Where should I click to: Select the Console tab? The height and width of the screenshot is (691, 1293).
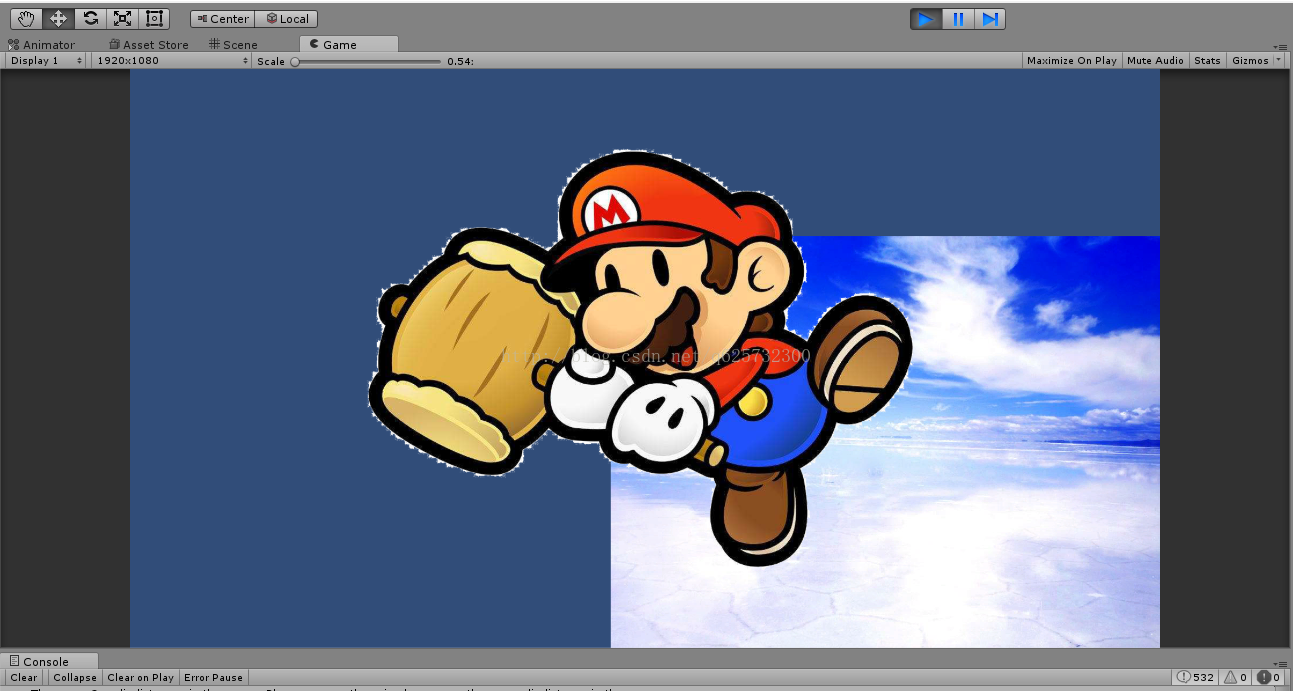tap(49, 661)
